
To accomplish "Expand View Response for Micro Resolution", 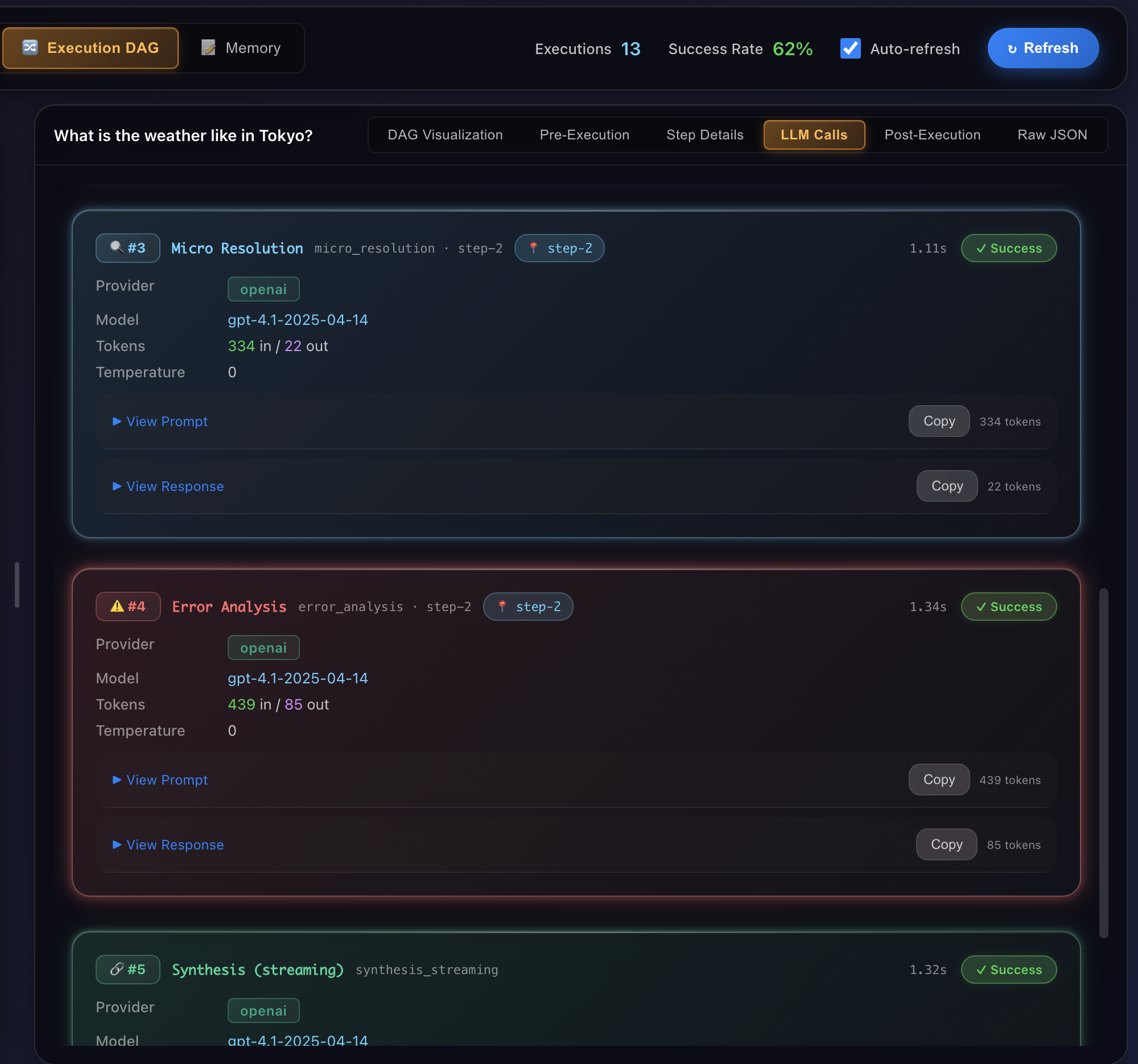I will (x=168, y=486).
